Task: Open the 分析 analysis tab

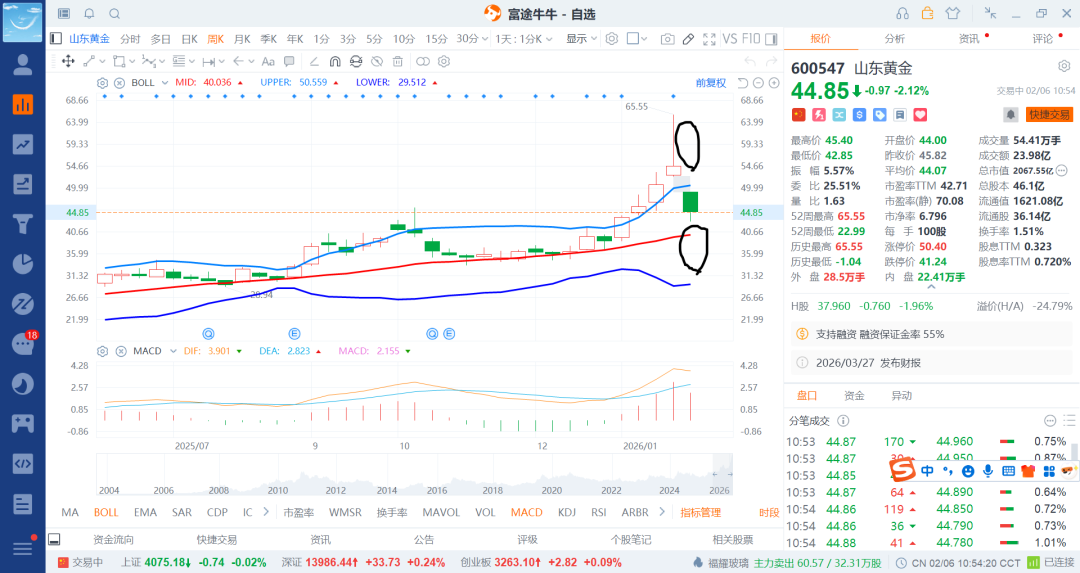Action: tap(895, 39)
